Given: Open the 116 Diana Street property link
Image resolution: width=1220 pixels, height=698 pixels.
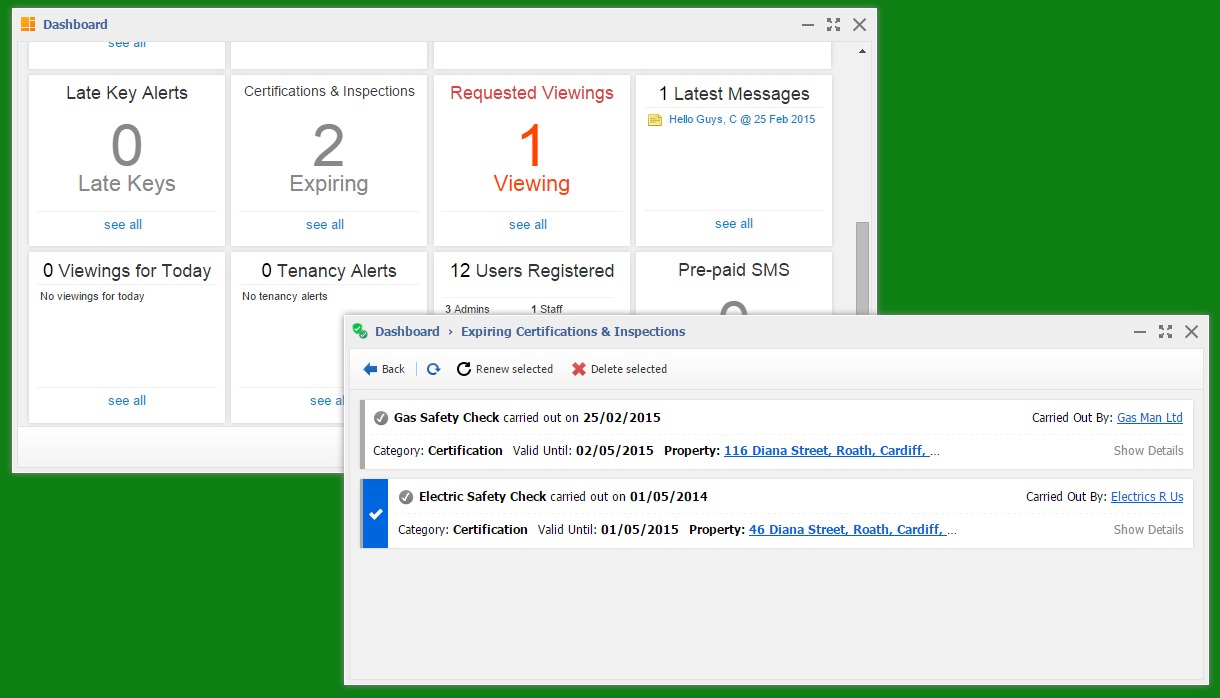Looking at the screenshot, I should pyautogui.click(x=825, y=451).
